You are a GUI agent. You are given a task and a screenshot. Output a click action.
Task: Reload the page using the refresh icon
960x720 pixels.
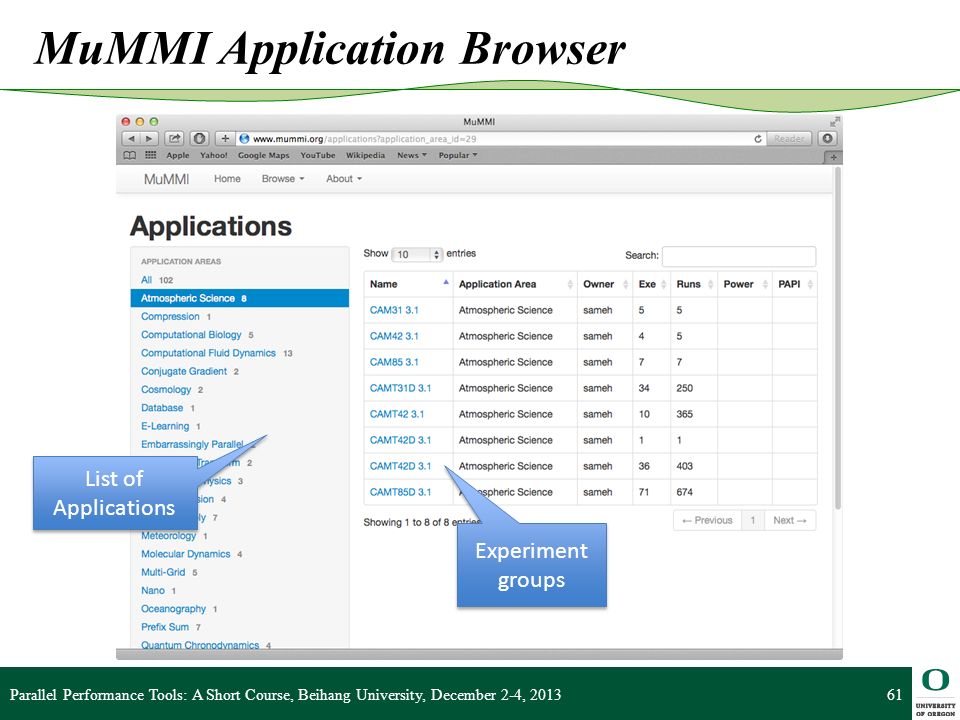point(757,139)
